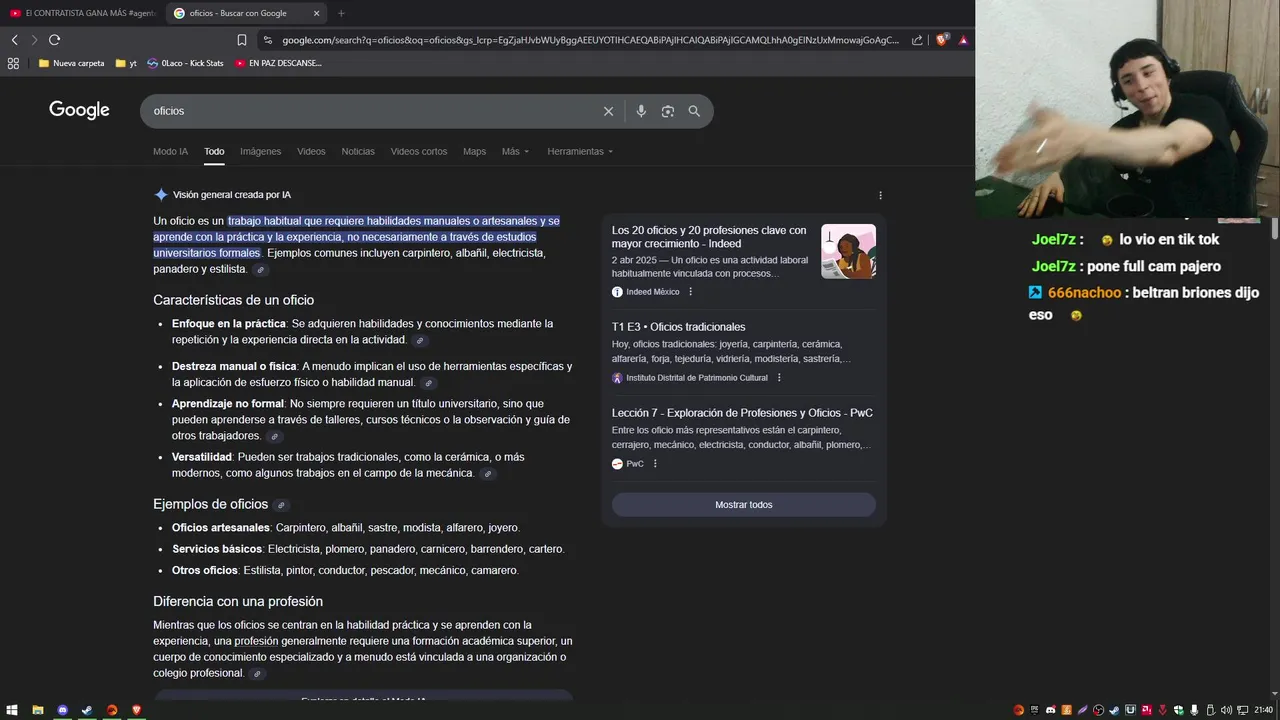Open more options for Instituto Distrital source

779,378
